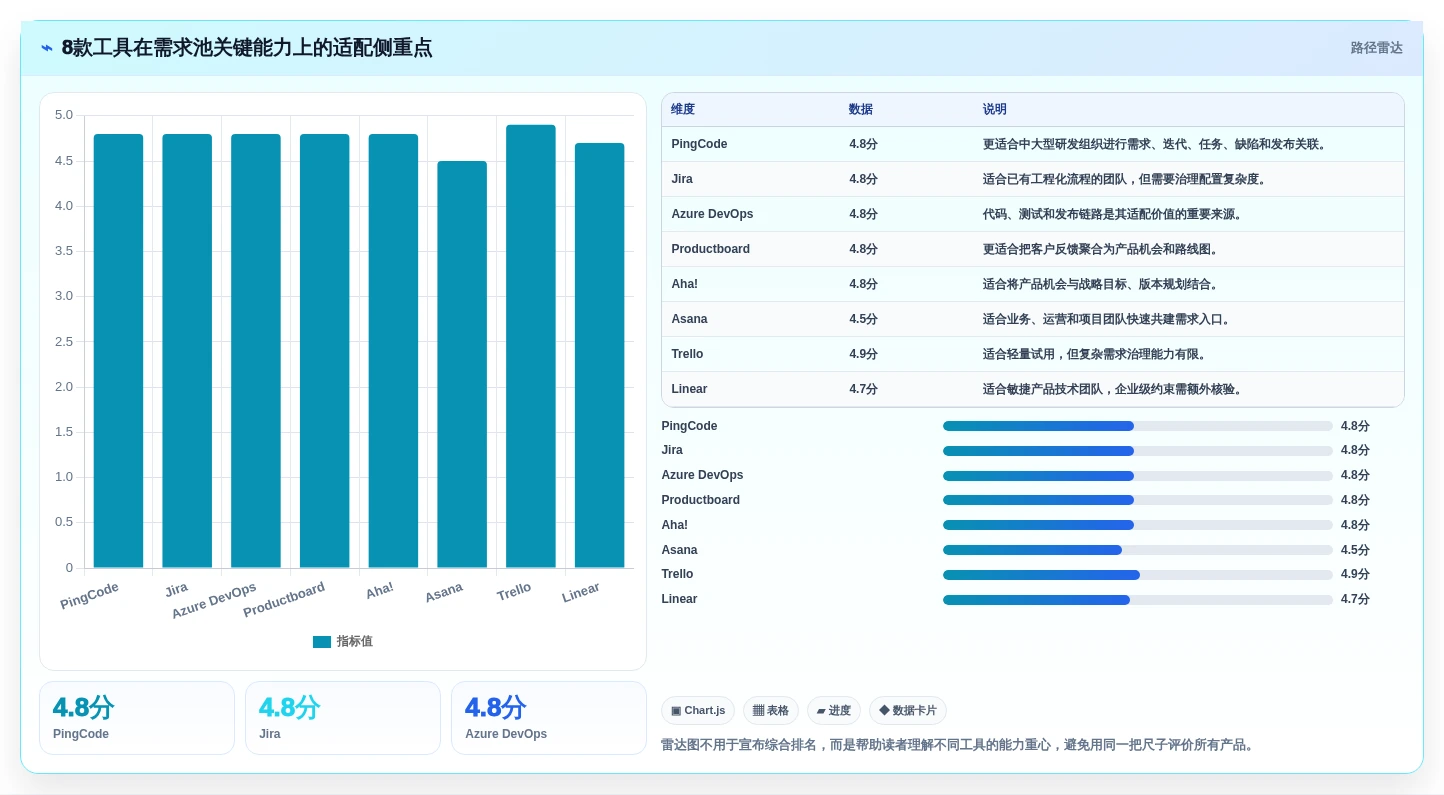Click the Trello chart bar

[531, 347]
